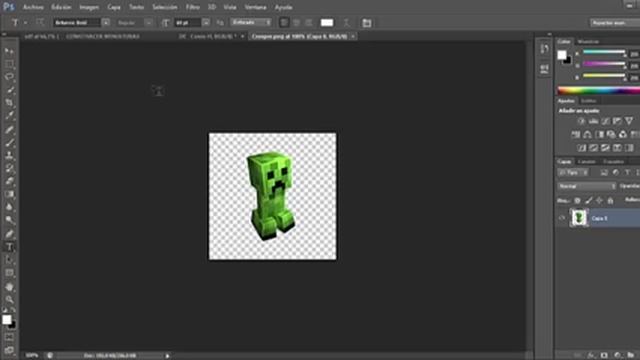
Task: Add a Hue/Saturation adjustment
Action: pos(576,134)
